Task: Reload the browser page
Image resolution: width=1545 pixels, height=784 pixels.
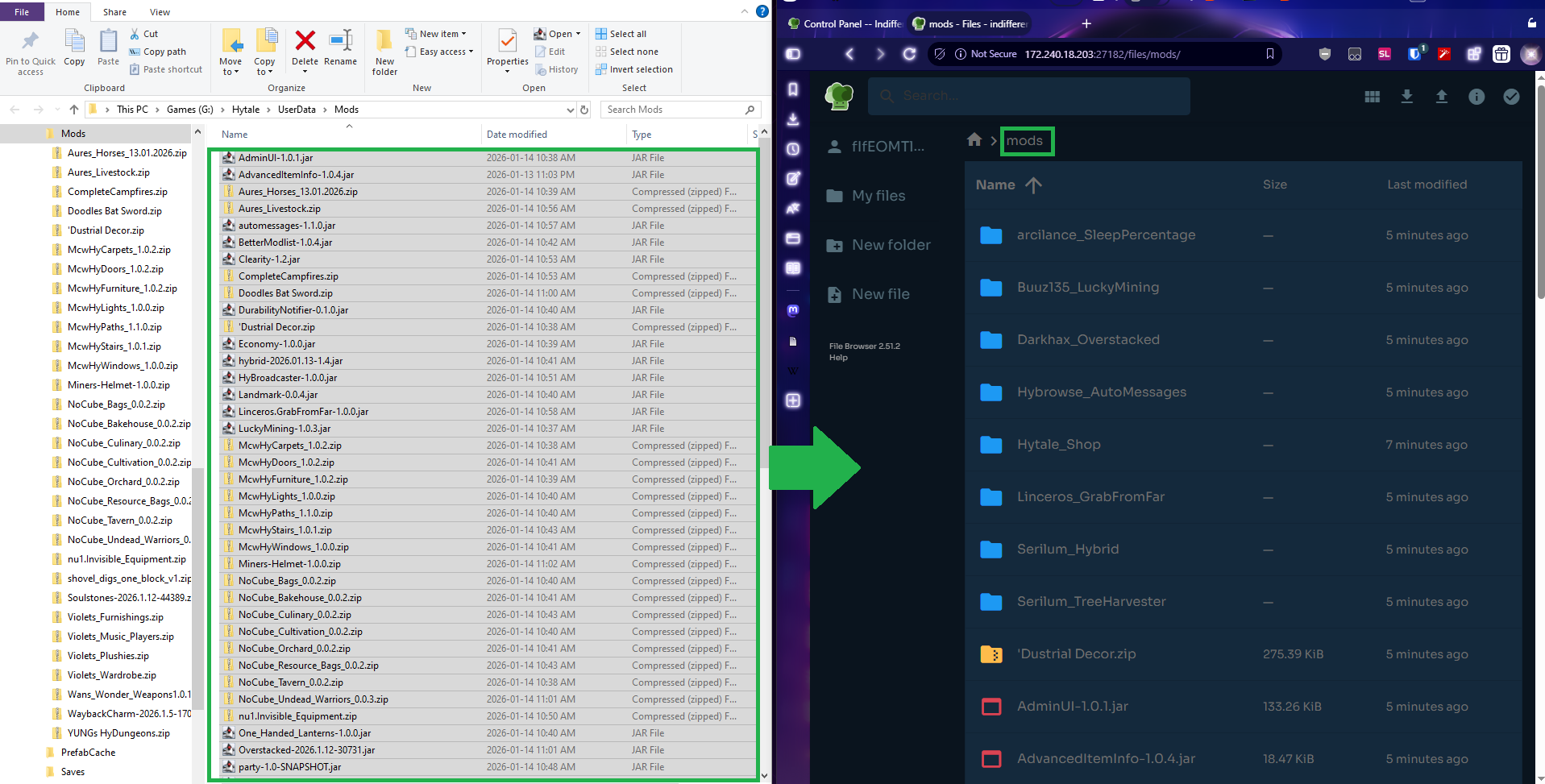Action: [909, 54]
